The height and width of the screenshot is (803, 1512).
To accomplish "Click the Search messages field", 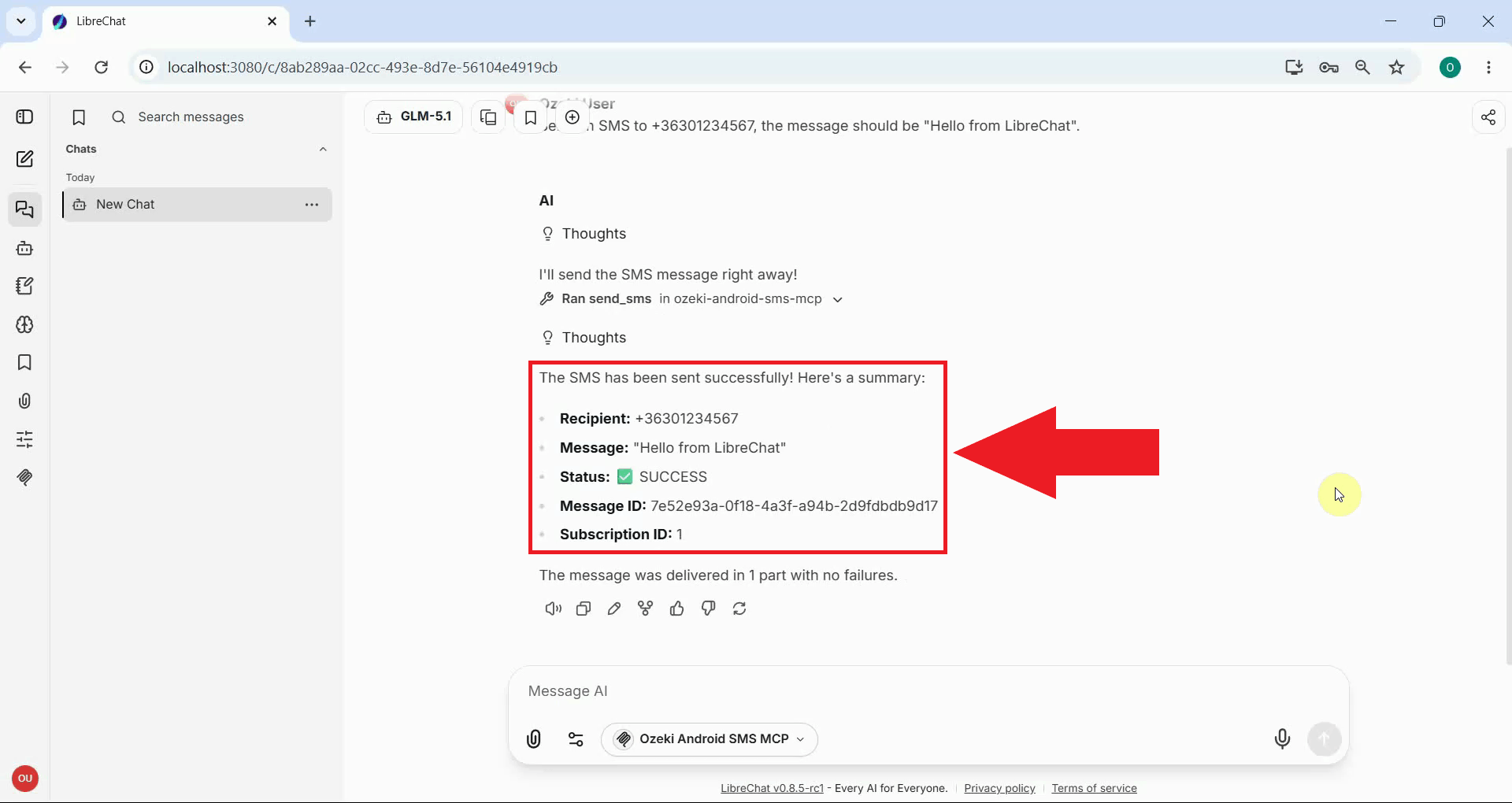I will (x=220, y=117).
